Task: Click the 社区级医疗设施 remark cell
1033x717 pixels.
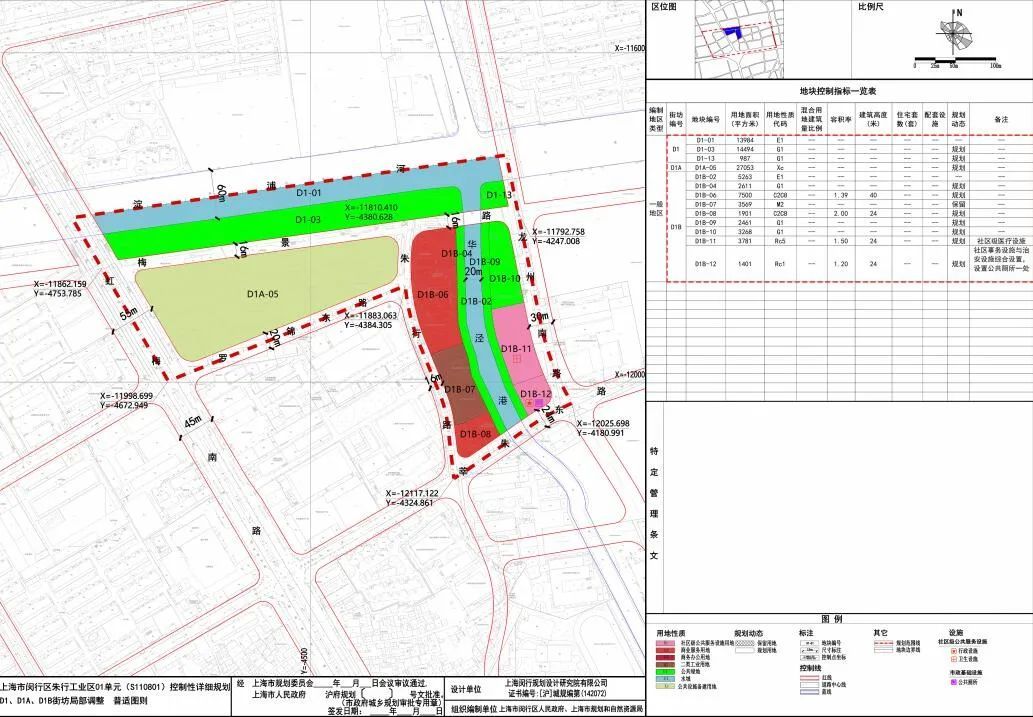Action: [x=1000, y=241]
